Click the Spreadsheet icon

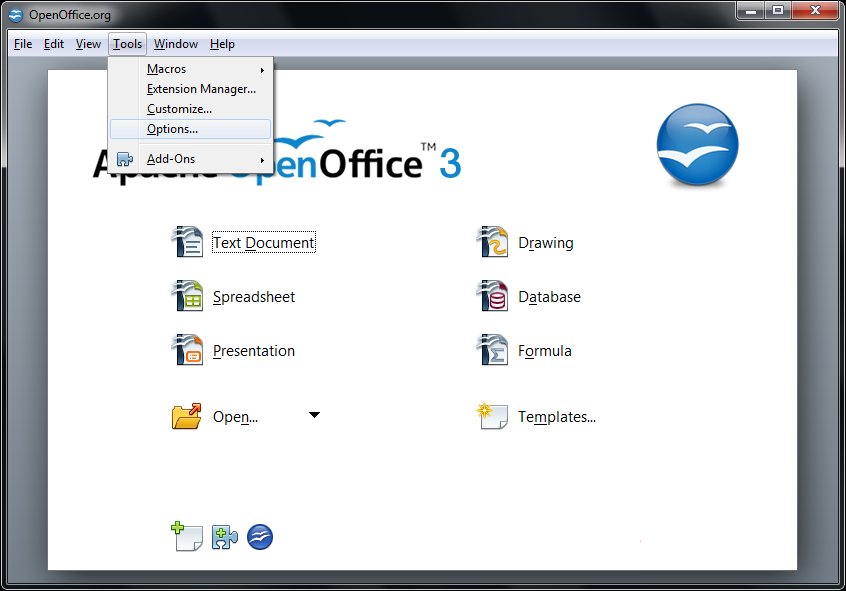click(x=187, y=296)
